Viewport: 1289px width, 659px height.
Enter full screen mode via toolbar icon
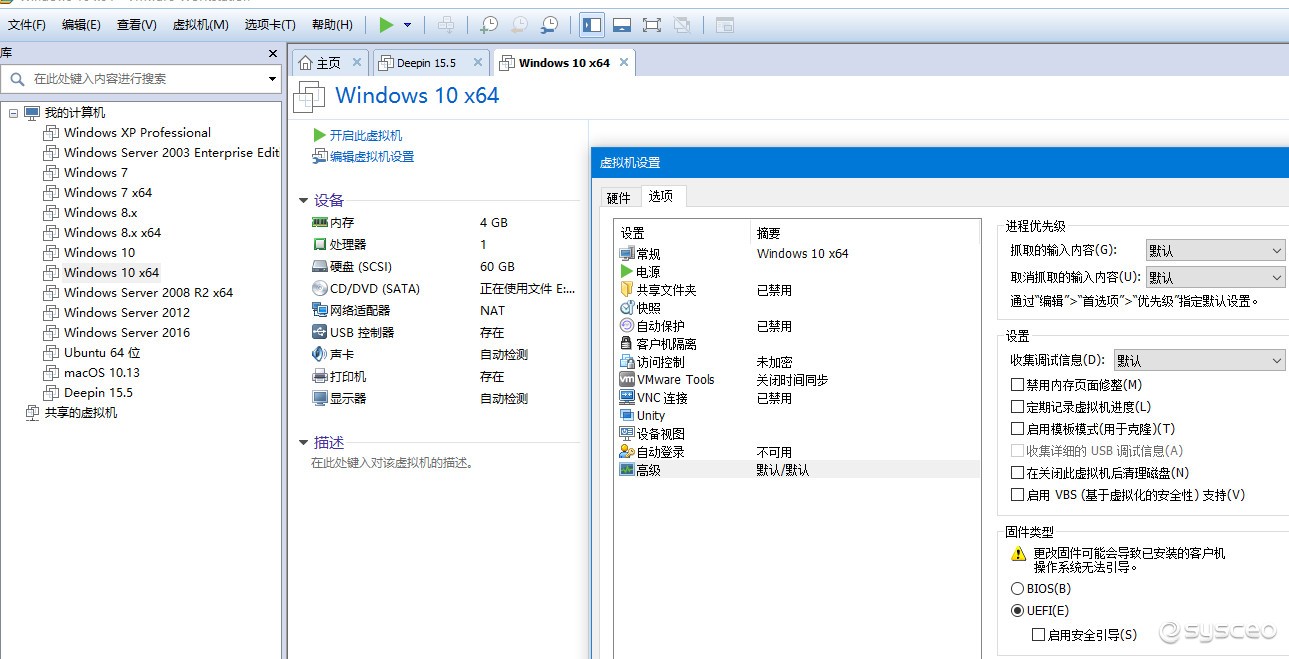[651, 25]
